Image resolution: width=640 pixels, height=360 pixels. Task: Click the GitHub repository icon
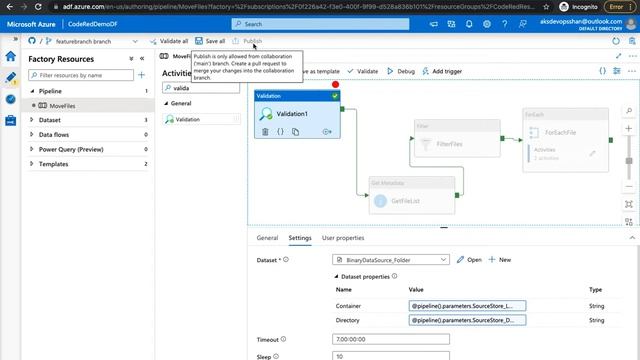click(32, 41)
